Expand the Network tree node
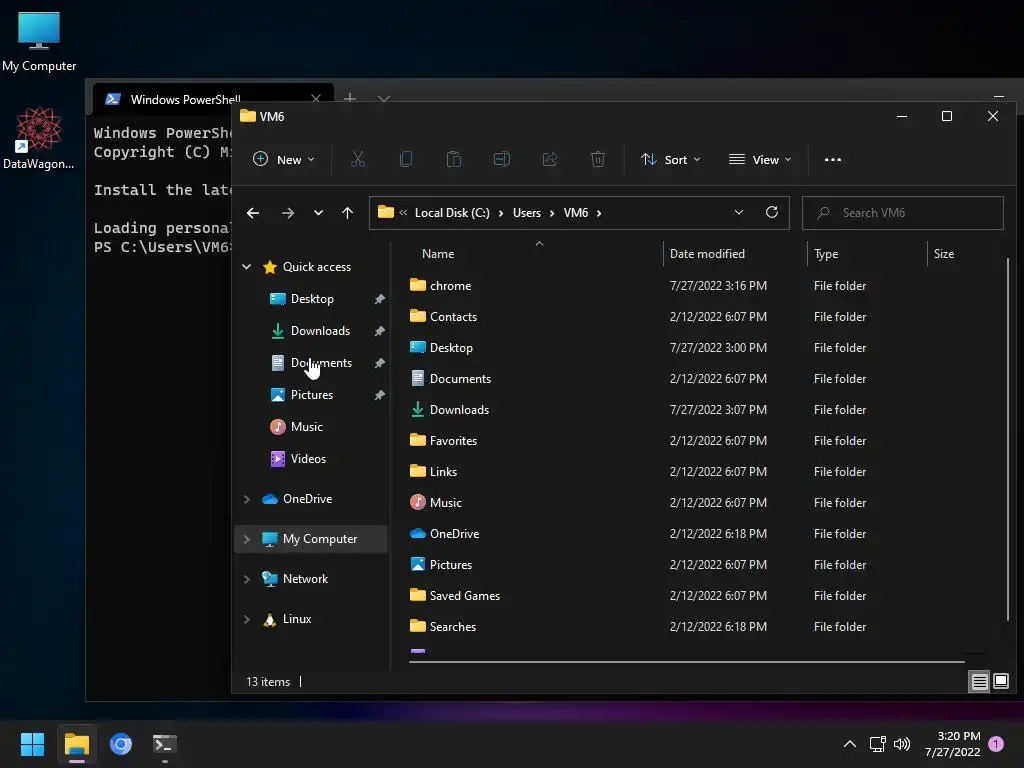Viewport: 1024px width, 768px height. 246,579
